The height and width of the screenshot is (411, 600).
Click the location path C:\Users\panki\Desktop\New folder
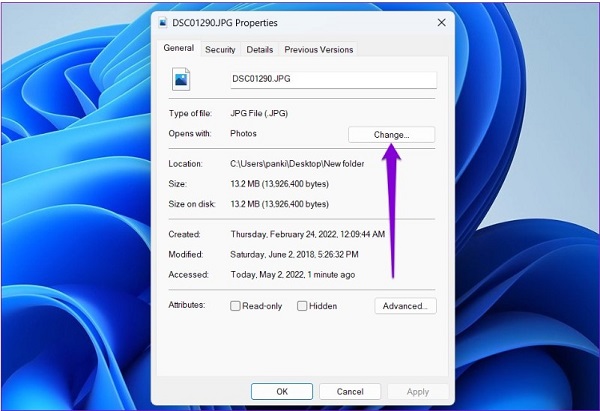(297, 164)
